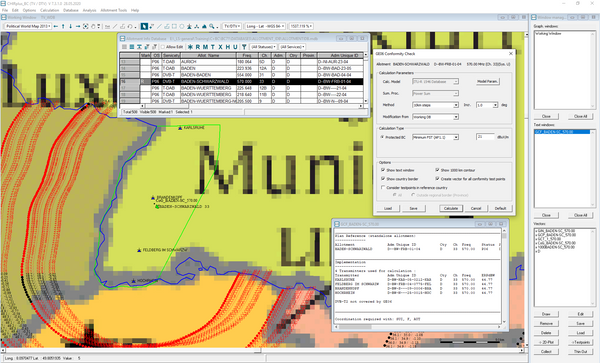Viewport: 600px width, 363px height.
Task: Select the pointer selection tool in toolbar
Action: click(144, 26)
